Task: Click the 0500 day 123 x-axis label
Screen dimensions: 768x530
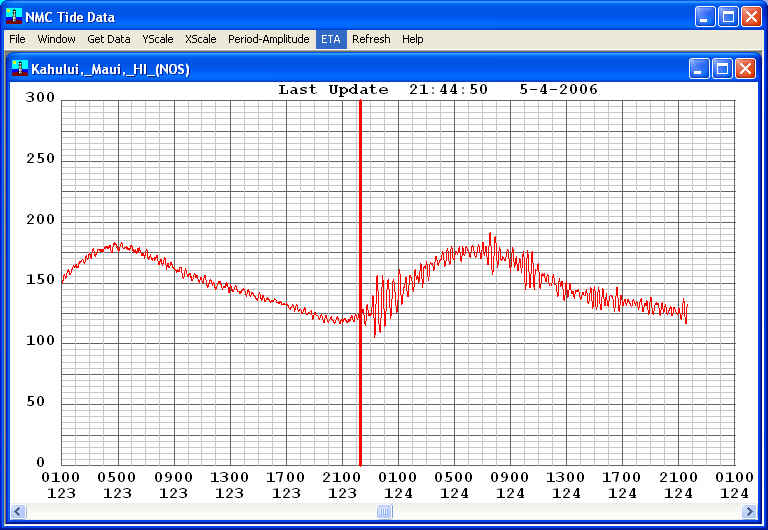Action: tap(117, 485)
